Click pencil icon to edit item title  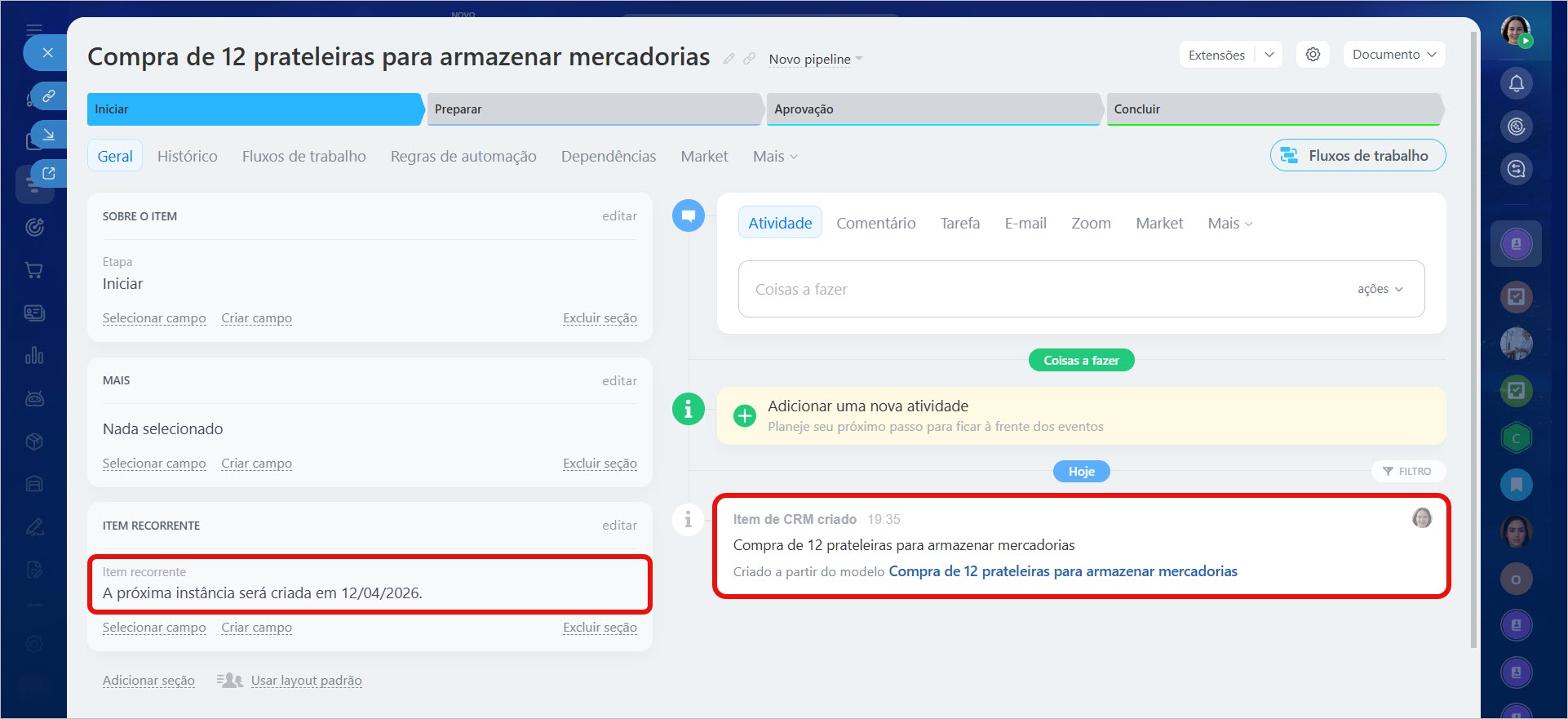pyautogui.click(x=729, y=59)
